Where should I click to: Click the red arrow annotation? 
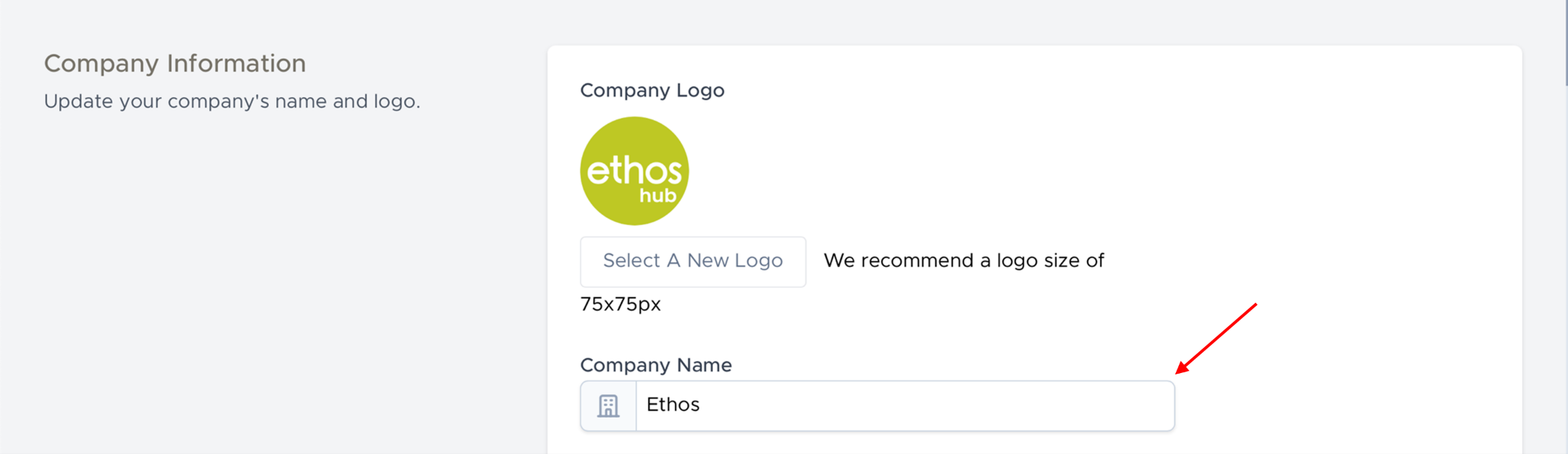click(x=1217, y=338)
